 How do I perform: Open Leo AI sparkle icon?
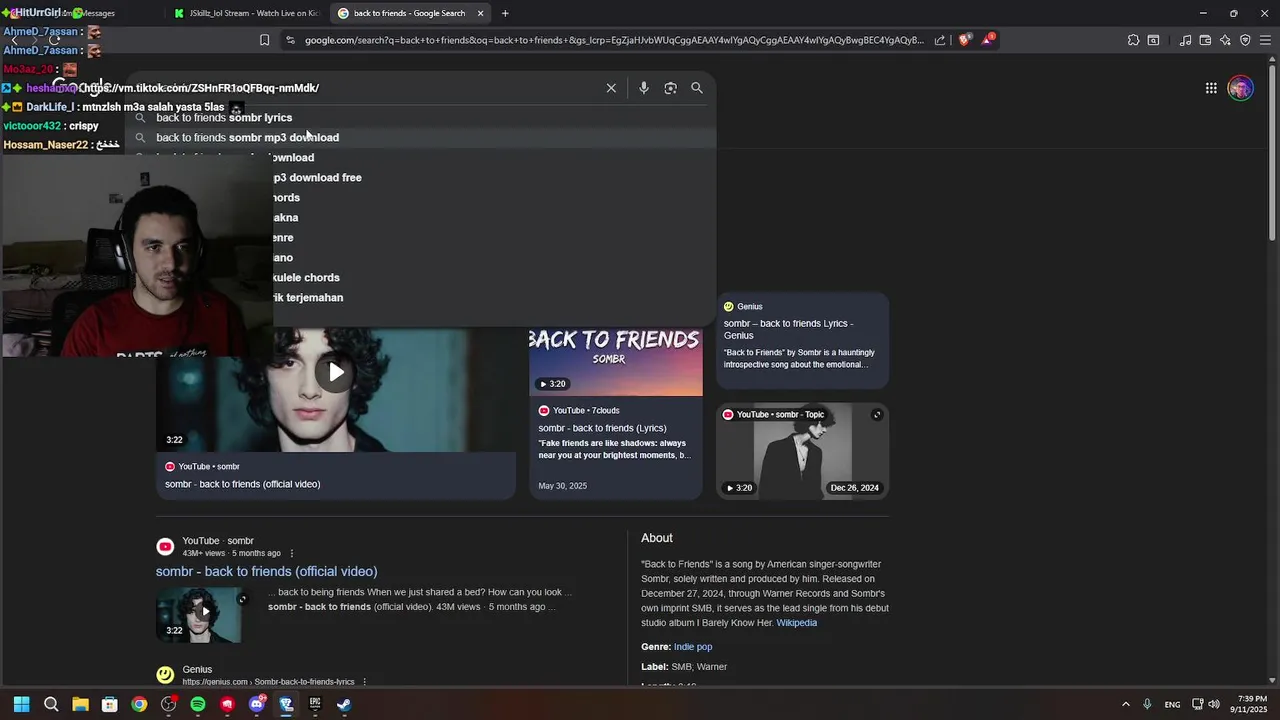[x=1225, y=40]
